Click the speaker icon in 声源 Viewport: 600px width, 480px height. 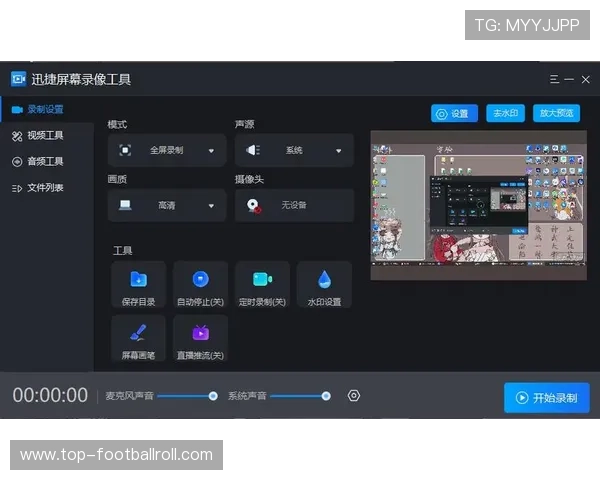tap(253, 150)
